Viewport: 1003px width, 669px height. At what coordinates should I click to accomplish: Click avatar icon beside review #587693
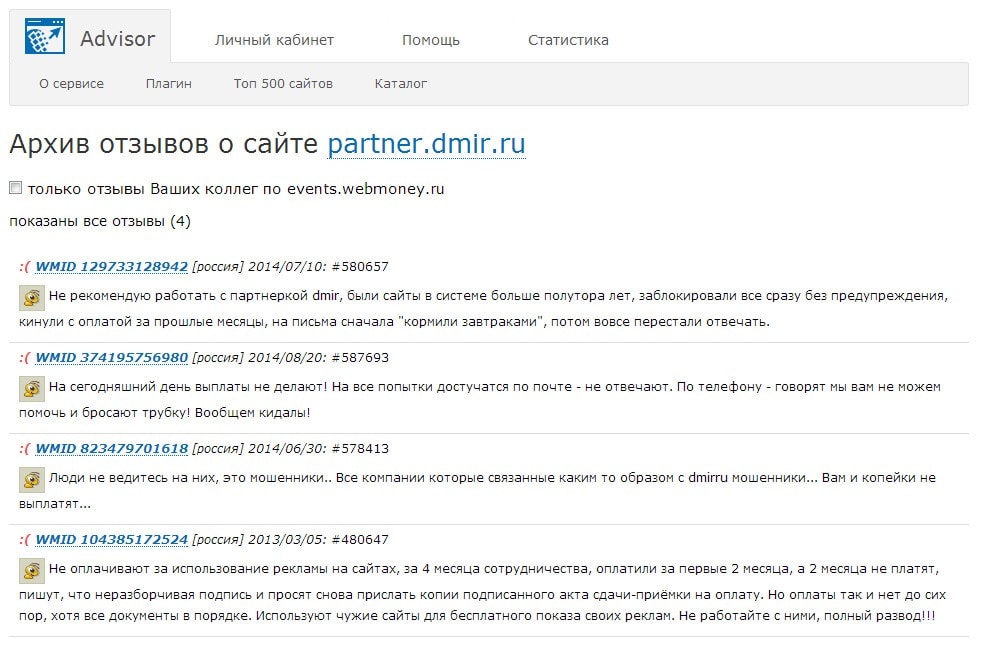[x=32, y=387]
